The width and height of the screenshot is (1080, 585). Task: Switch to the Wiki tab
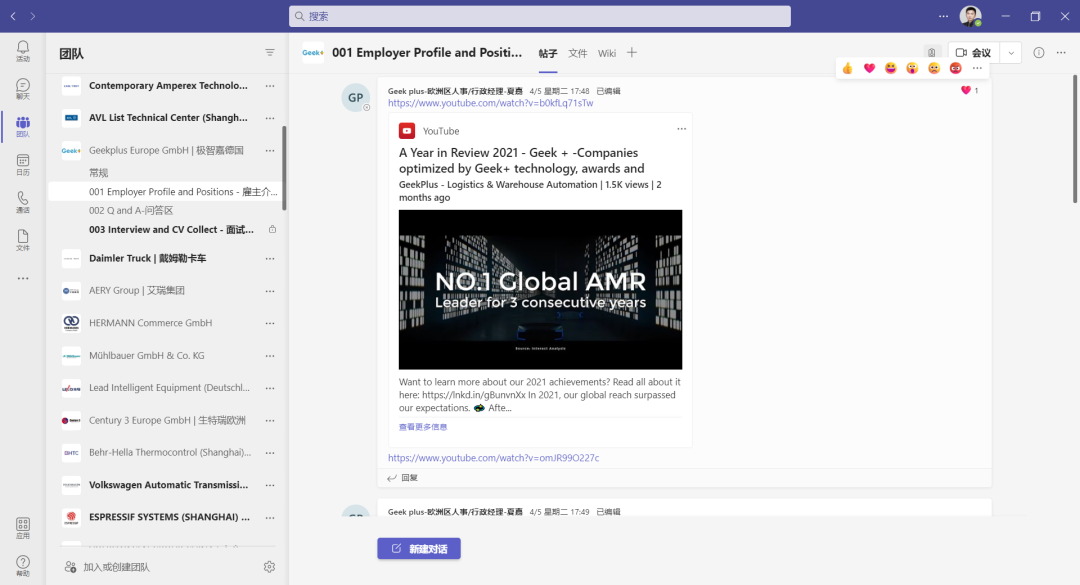pyautogui.click(x=607, y=53)
